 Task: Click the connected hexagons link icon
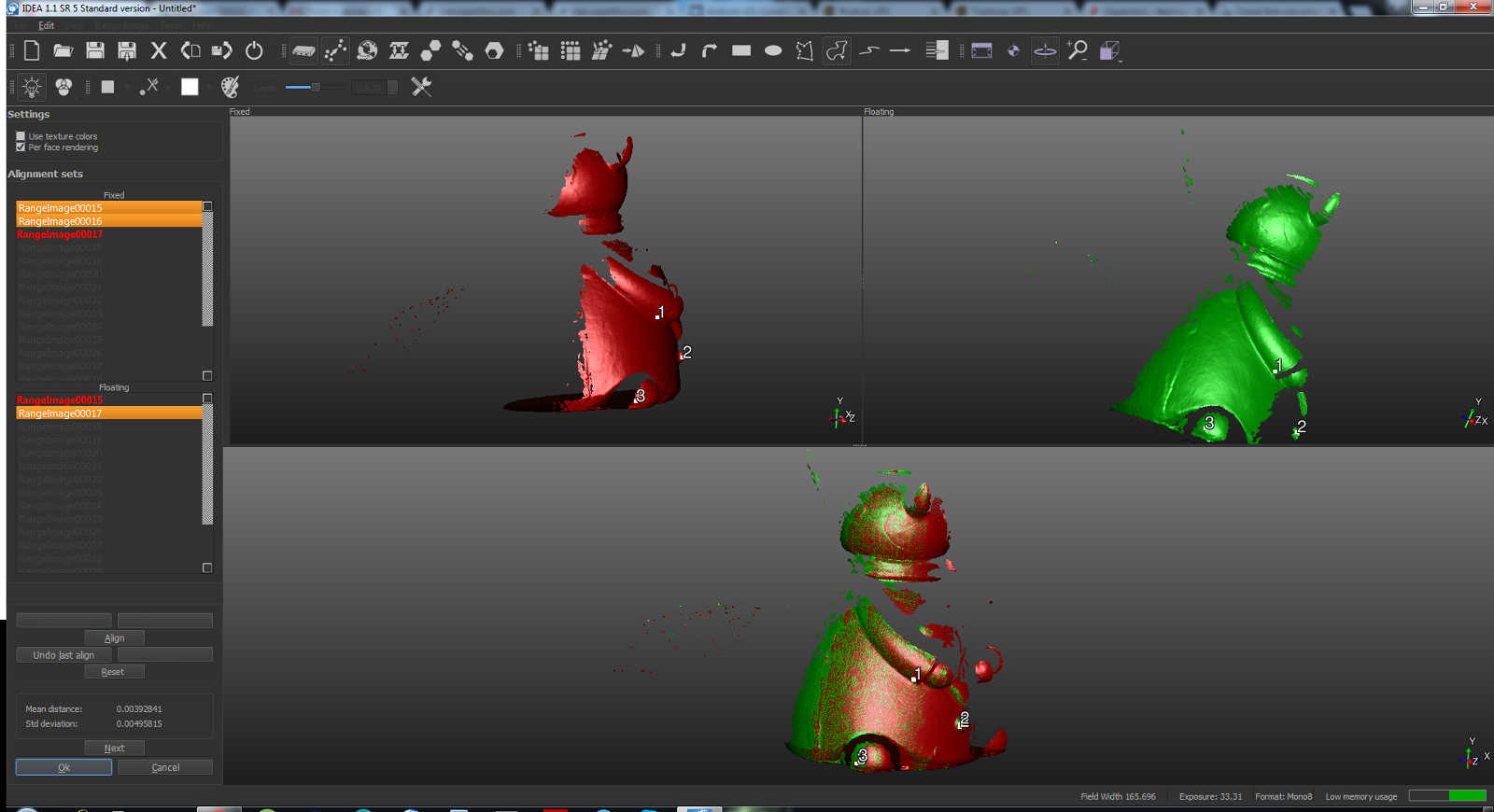tap(462, 50)
